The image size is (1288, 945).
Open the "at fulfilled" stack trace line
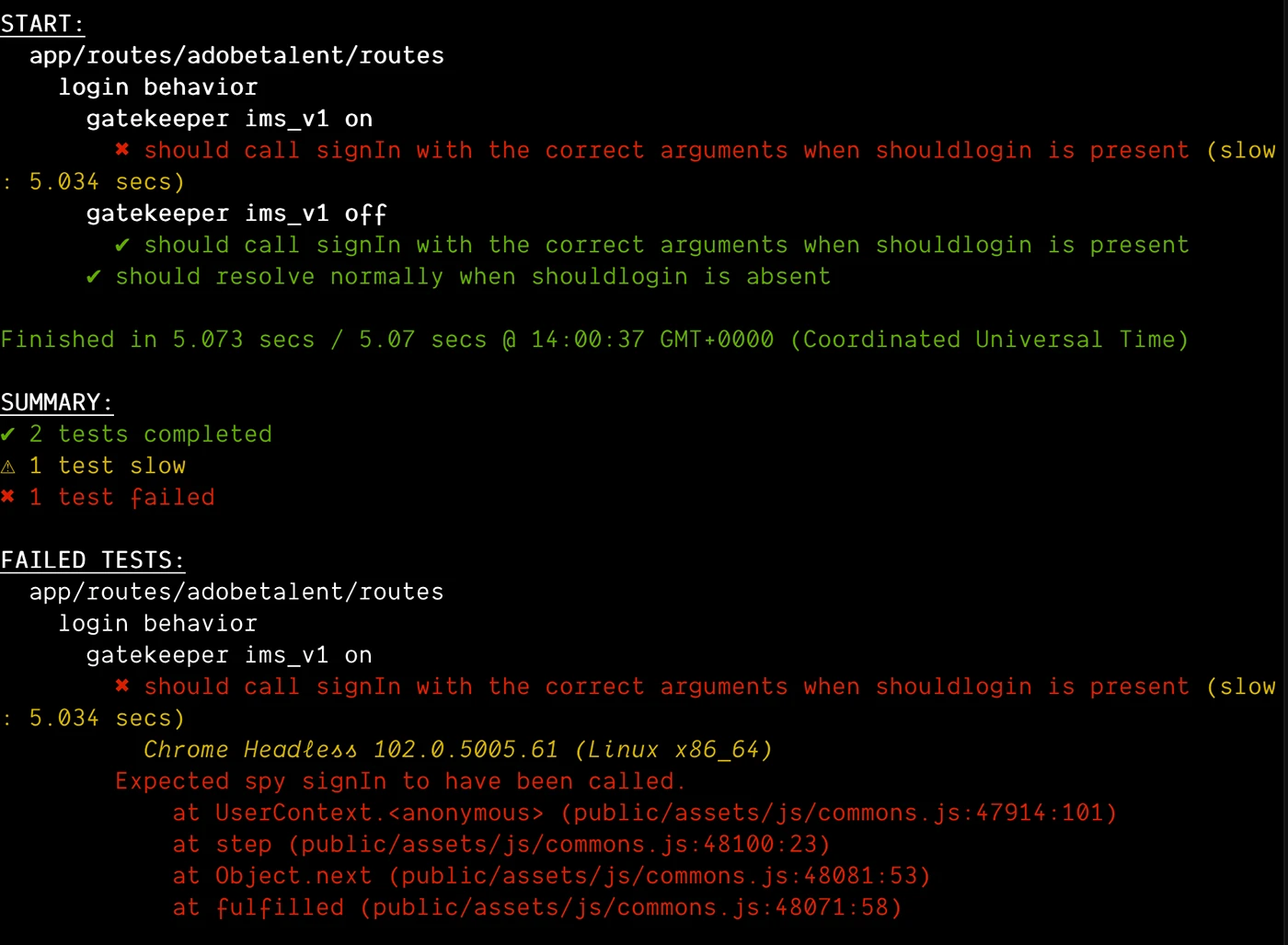[x=536, y=908]
